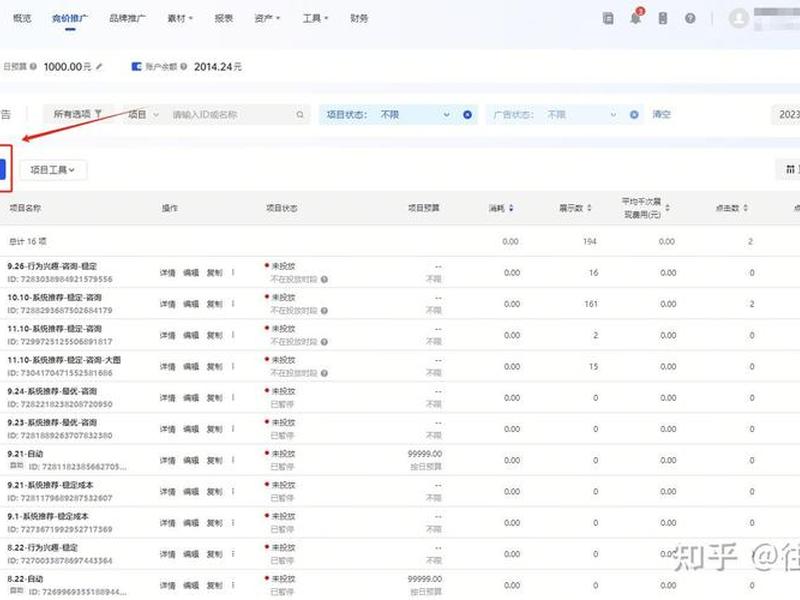Click the search magnifier in the ID field
Screen dimensions: 800x600
[300, 115]
